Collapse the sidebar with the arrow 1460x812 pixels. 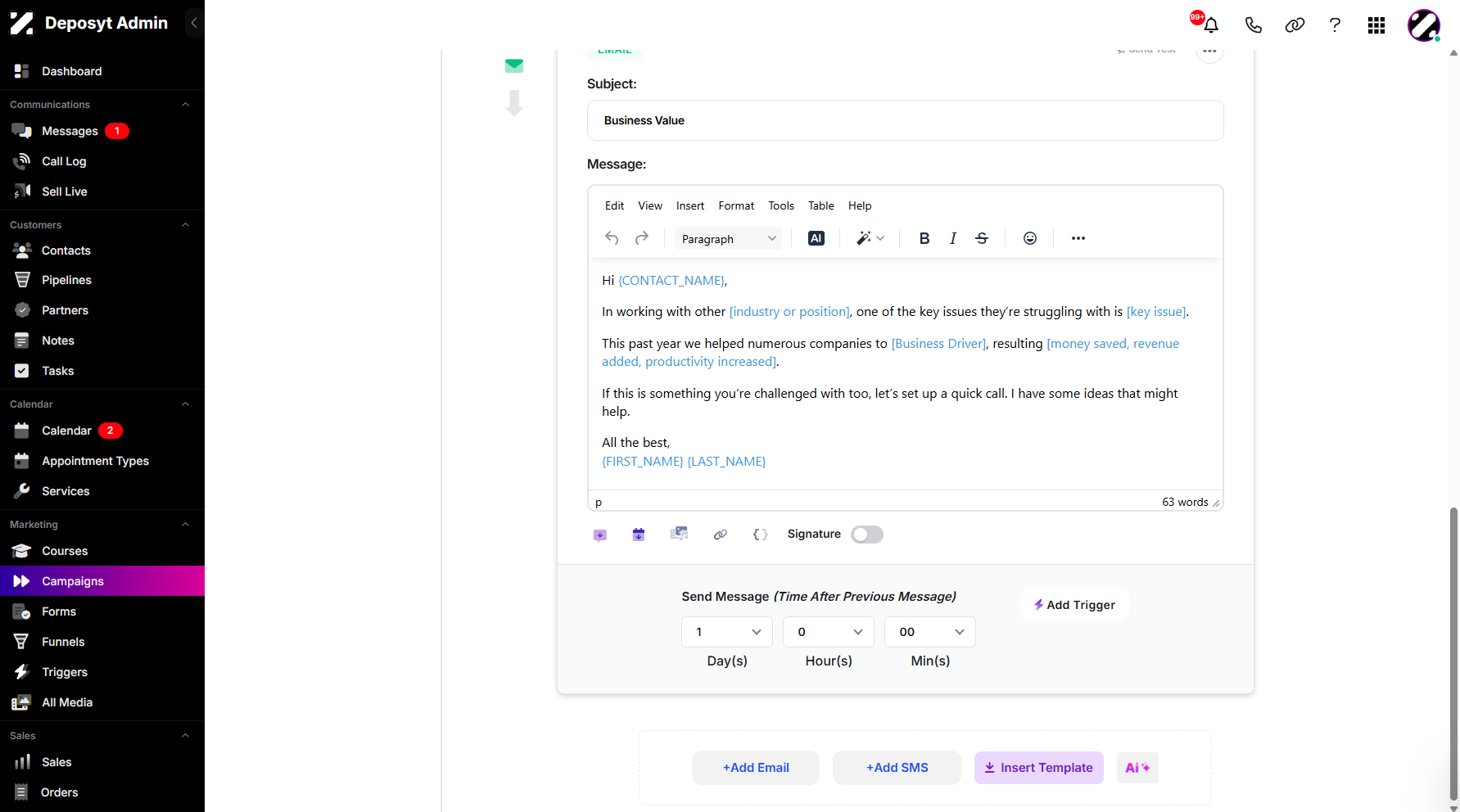[x=194, y=23]
